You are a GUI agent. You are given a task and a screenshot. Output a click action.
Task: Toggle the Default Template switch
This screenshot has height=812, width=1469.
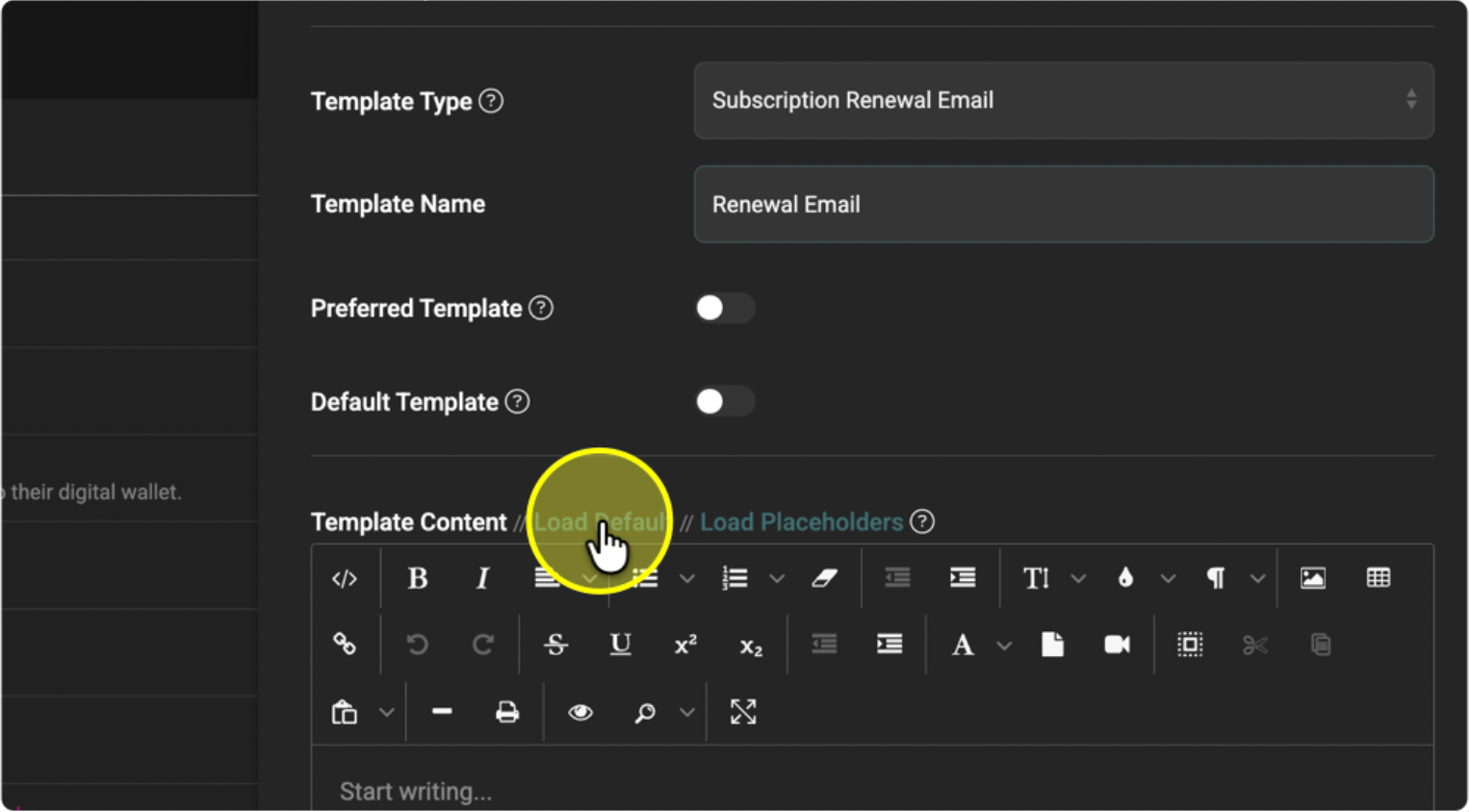tap(725, 401)
